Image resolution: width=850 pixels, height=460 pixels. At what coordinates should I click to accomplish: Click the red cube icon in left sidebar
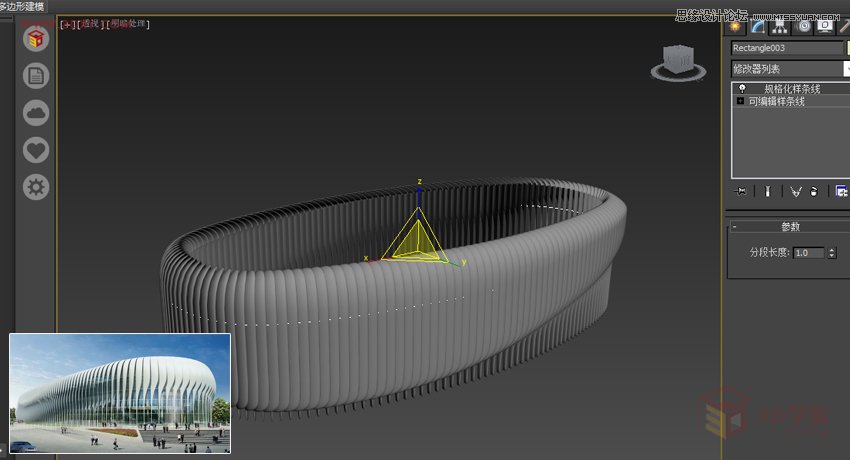[36, 39]
